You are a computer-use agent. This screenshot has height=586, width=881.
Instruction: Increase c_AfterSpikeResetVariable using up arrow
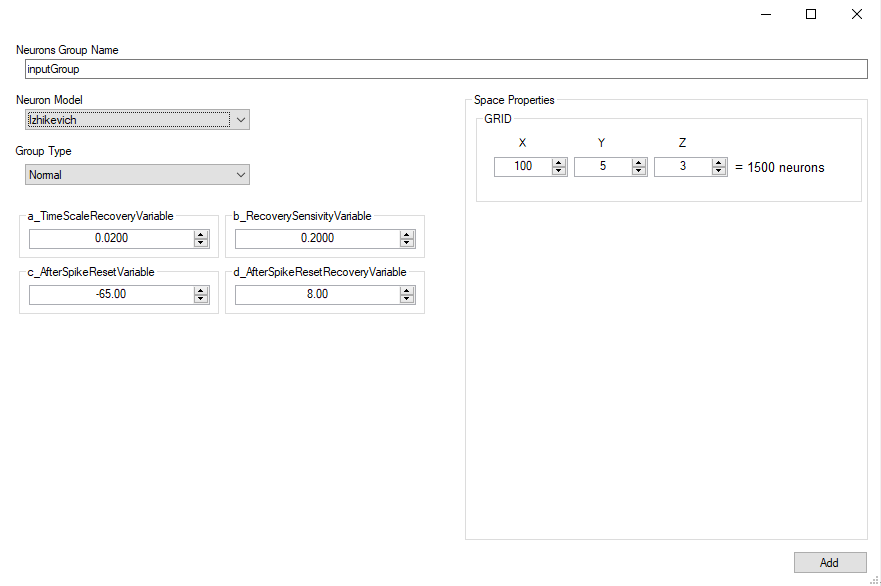point(201,291)
